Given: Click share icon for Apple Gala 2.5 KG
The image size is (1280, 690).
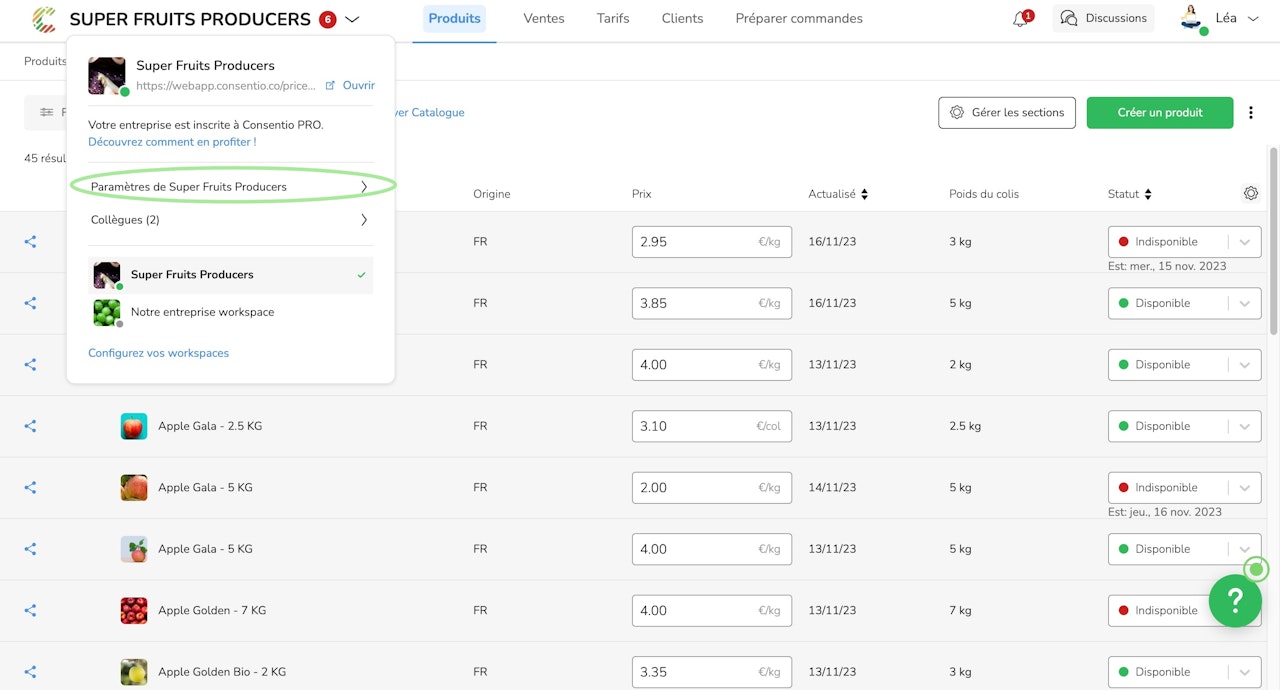Looking at the screenshot, I should (30, 426).
